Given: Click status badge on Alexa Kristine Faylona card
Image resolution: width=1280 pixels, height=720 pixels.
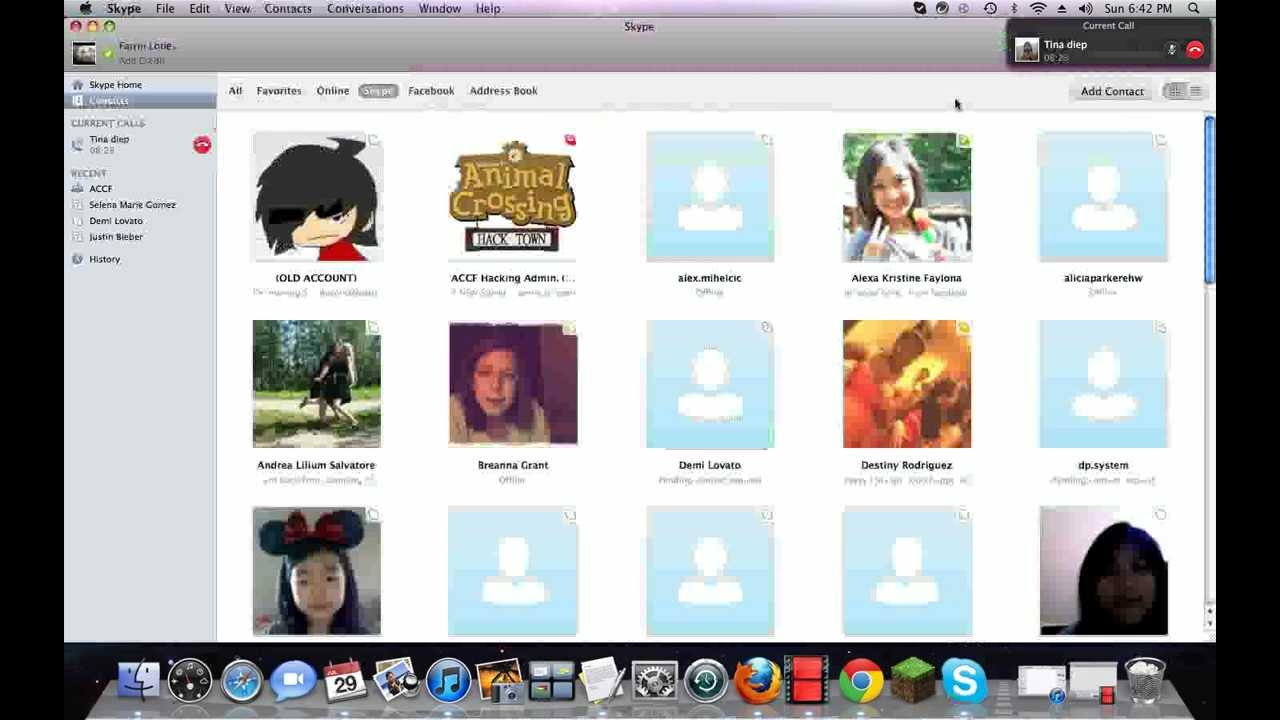Looking at the screenshot, I should coord(964,140).
